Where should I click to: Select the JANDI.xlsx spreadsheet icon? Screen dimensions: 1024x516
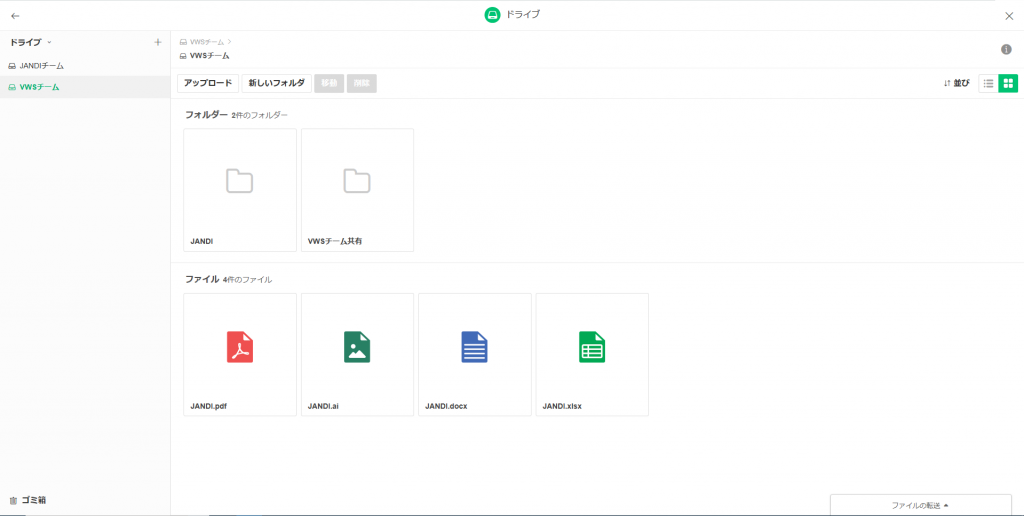click(592, 347)
